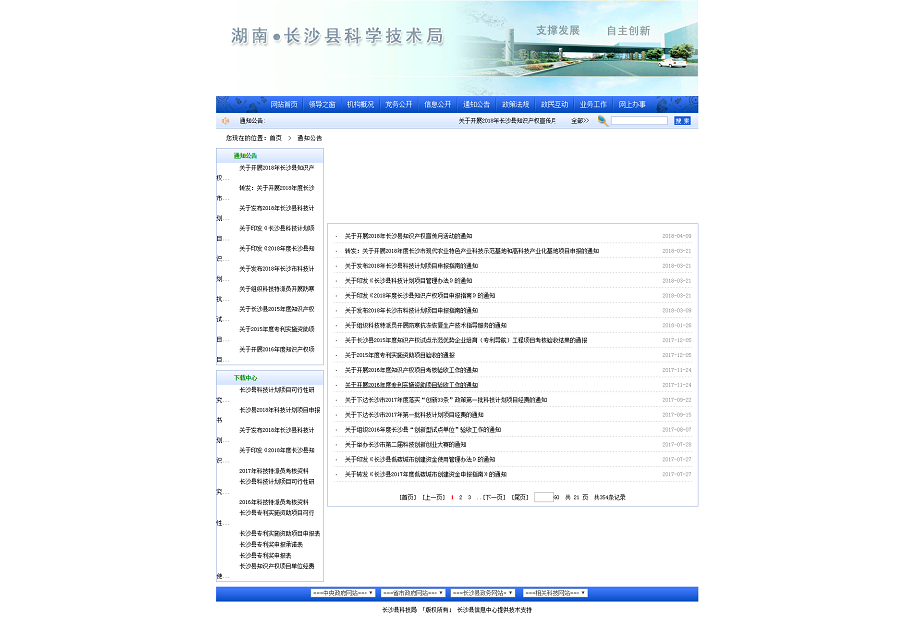This screenshot has height=628, width=914.
Task: Click the date 2017-07-28 in the list
Action: click(677, 445)
